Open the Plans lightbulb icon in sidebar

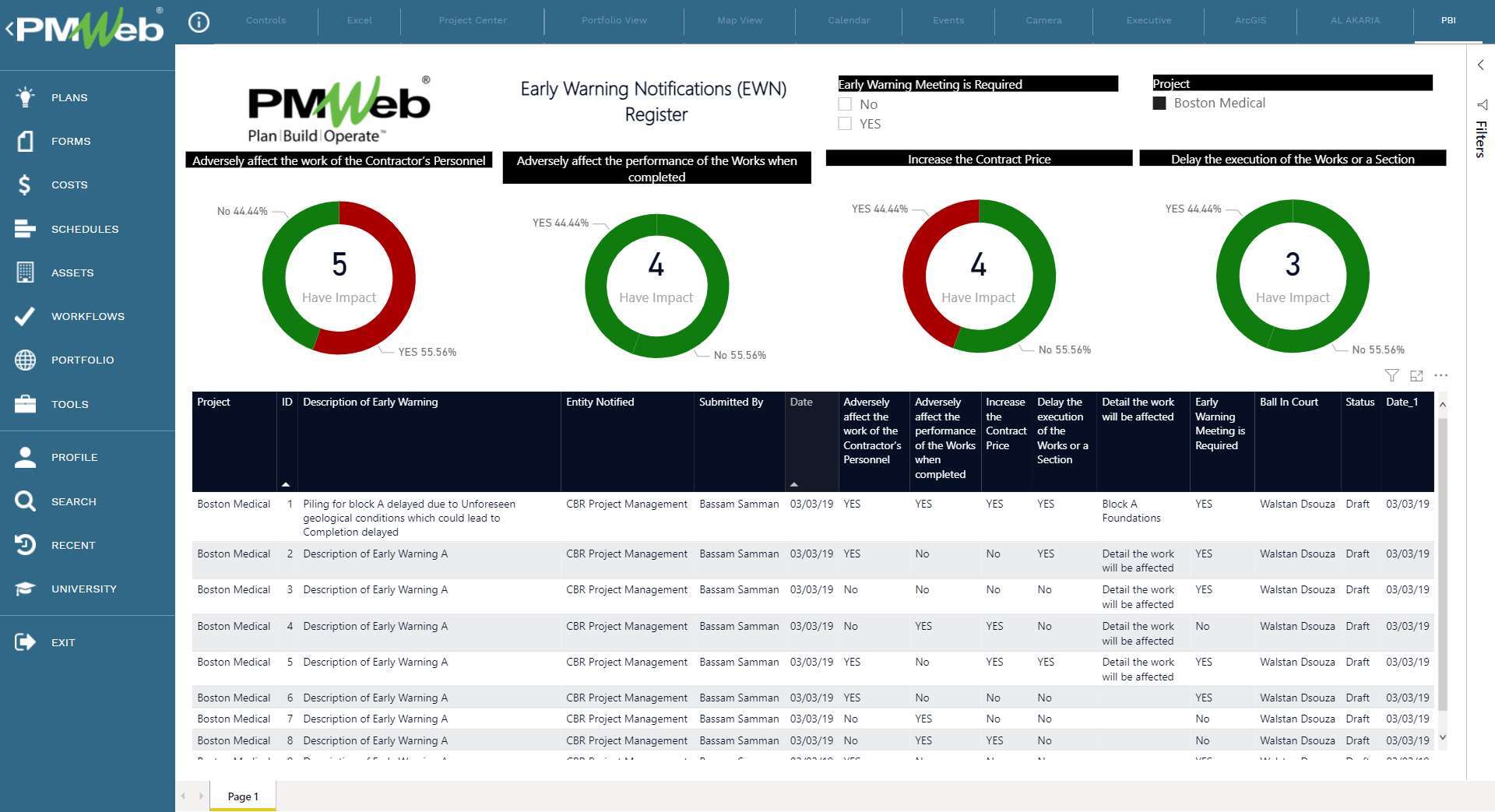point(25,97)
